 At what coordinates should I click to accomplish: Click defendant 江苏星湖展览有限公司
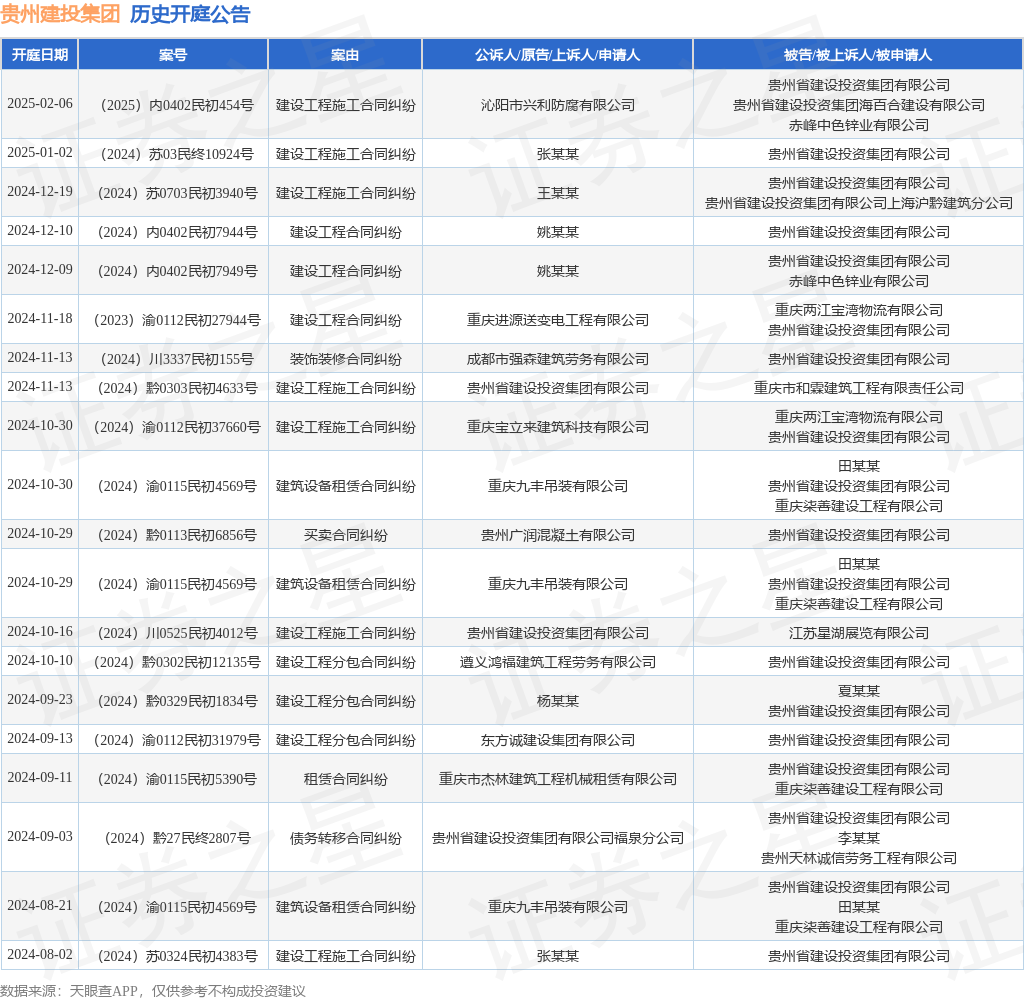click(858, 633)
